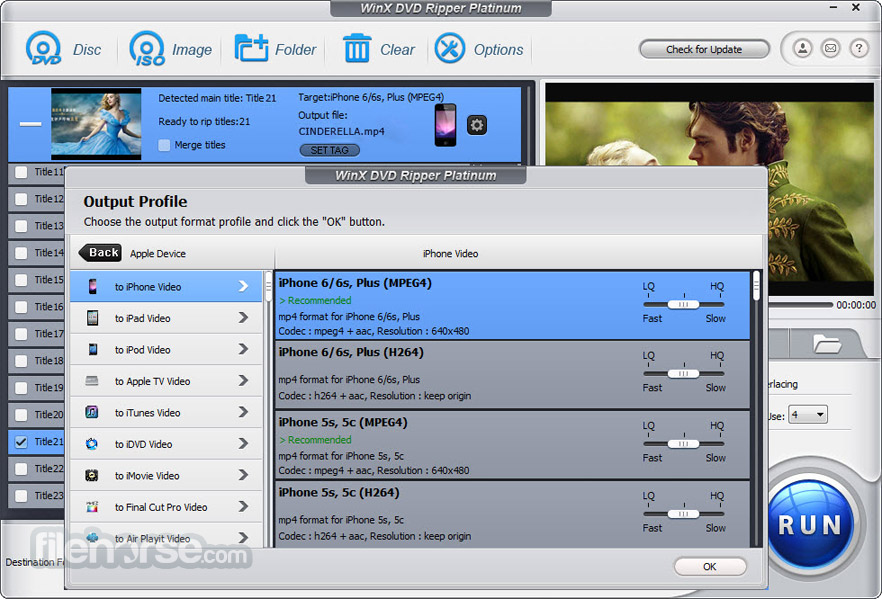Start ripping with the RUN button
The height and width of the screenshot is (599, 882).
click(809, 525)
